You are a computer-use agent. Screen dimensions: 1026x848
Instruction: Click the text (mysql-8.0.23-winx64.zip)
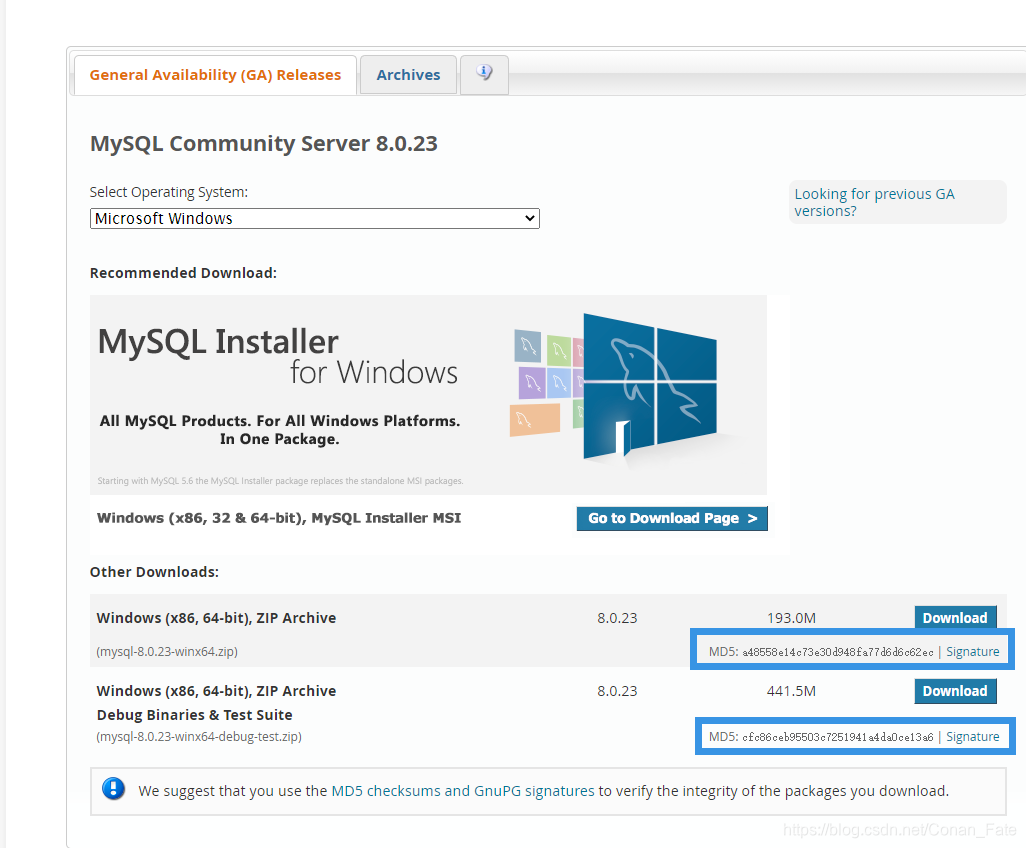(x=167, y=652)
